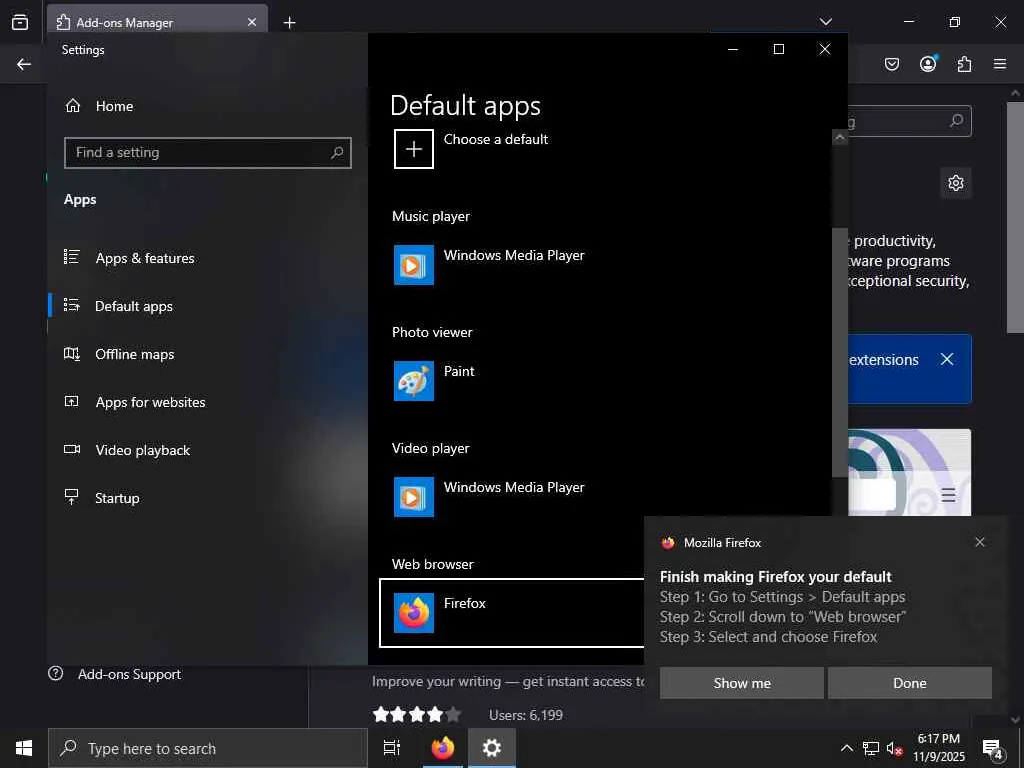The width and height of the screenshot is (1024, 768).
Task: Show hidden system tray icons
Action: coord(846,748)
